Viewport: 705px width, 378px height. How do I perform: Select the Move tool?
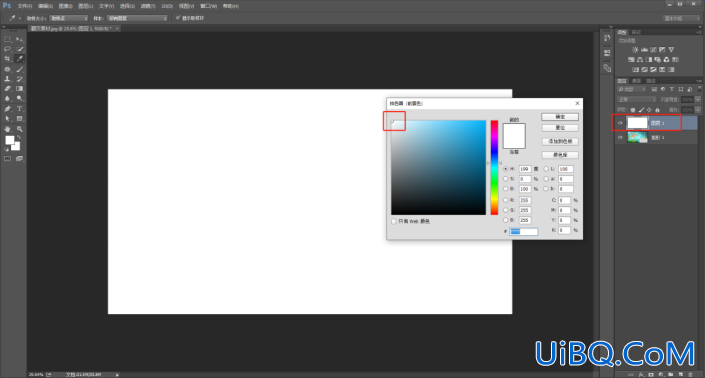point(20,39)
